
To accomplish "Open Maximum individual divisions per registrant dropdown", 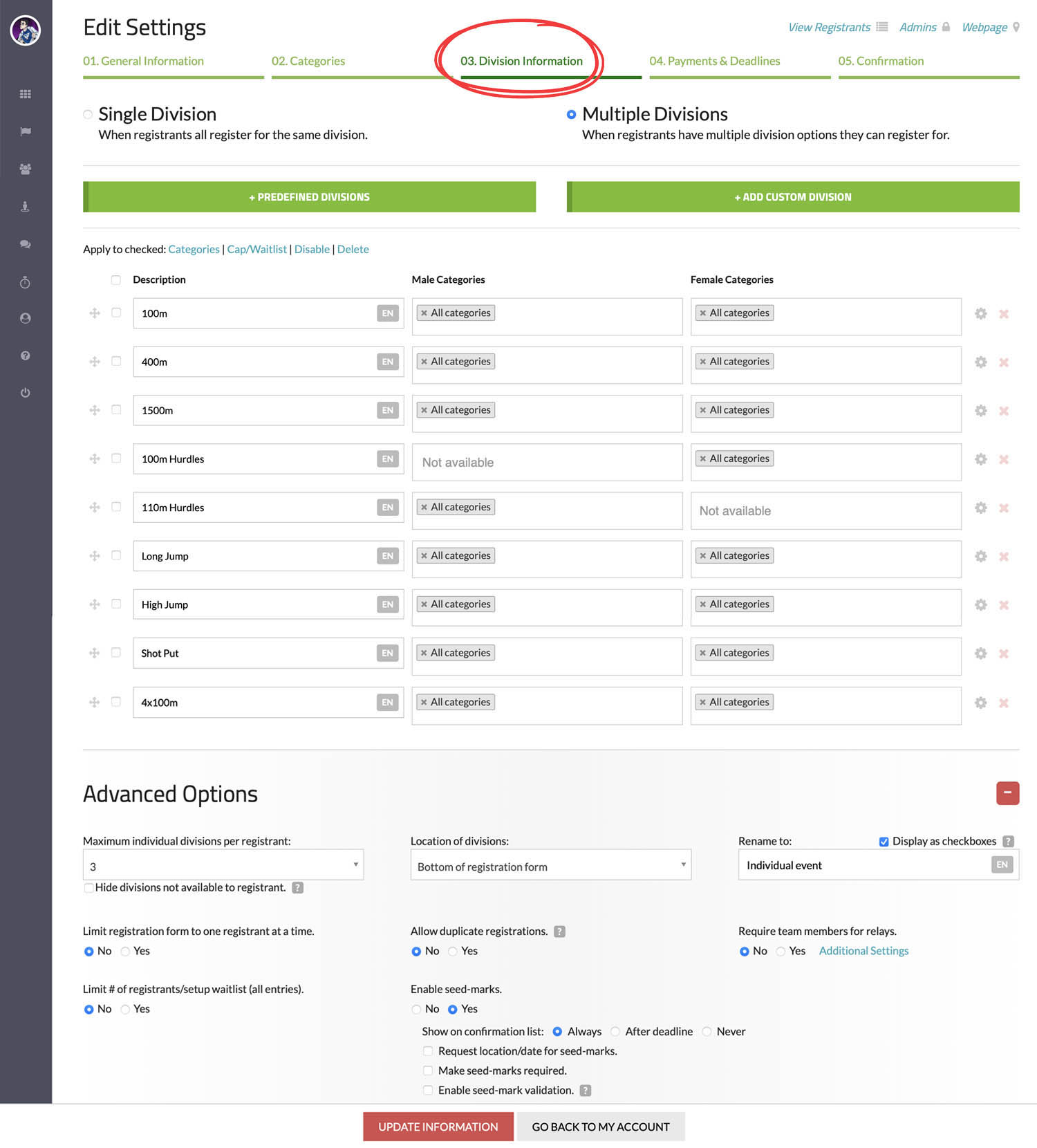I will [x=223, y=866].
